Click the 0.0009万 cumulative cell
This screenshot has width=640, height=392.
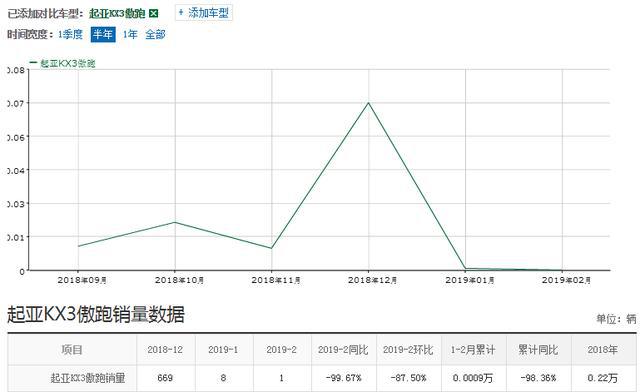pyautogui.click(x=473, y=378)
